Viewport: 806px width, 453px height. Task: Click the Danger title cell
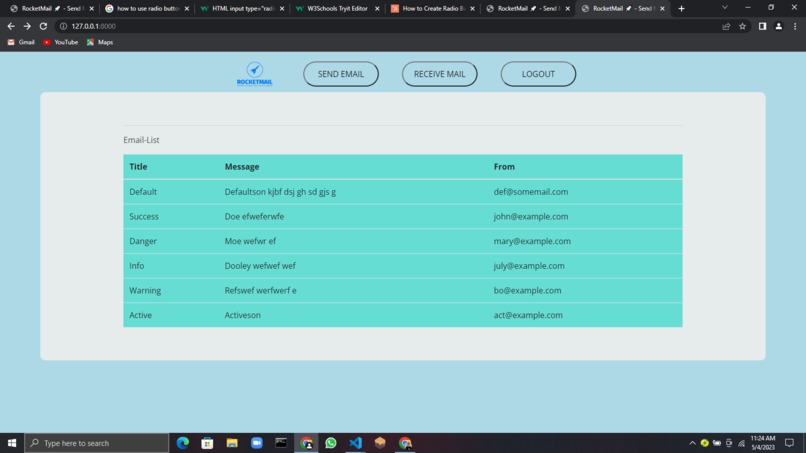[x=143, y=241]
